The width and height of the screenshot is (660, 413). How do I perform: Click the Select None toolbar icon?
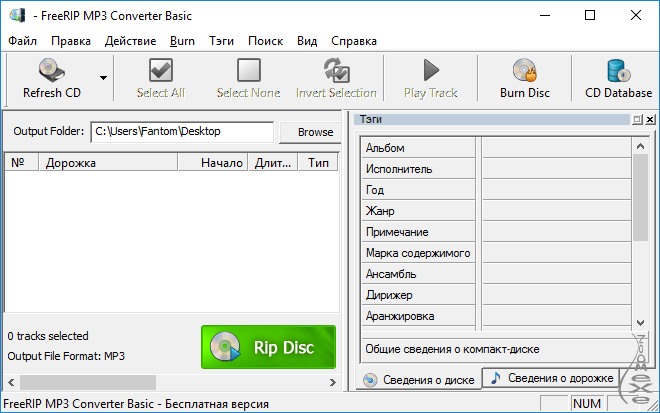click(249, 70)
